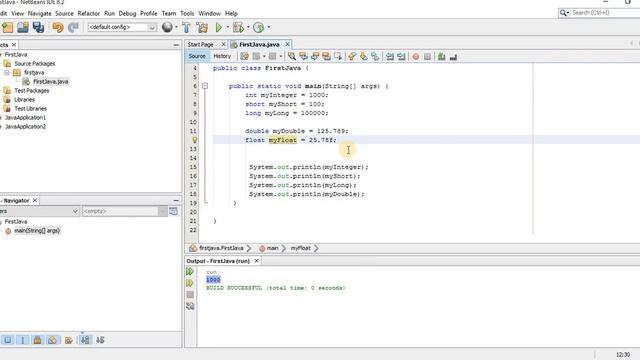Screen dimensions: 640x360
Task: Click the Open Project toolbar icon
Action: pos(23,27)
